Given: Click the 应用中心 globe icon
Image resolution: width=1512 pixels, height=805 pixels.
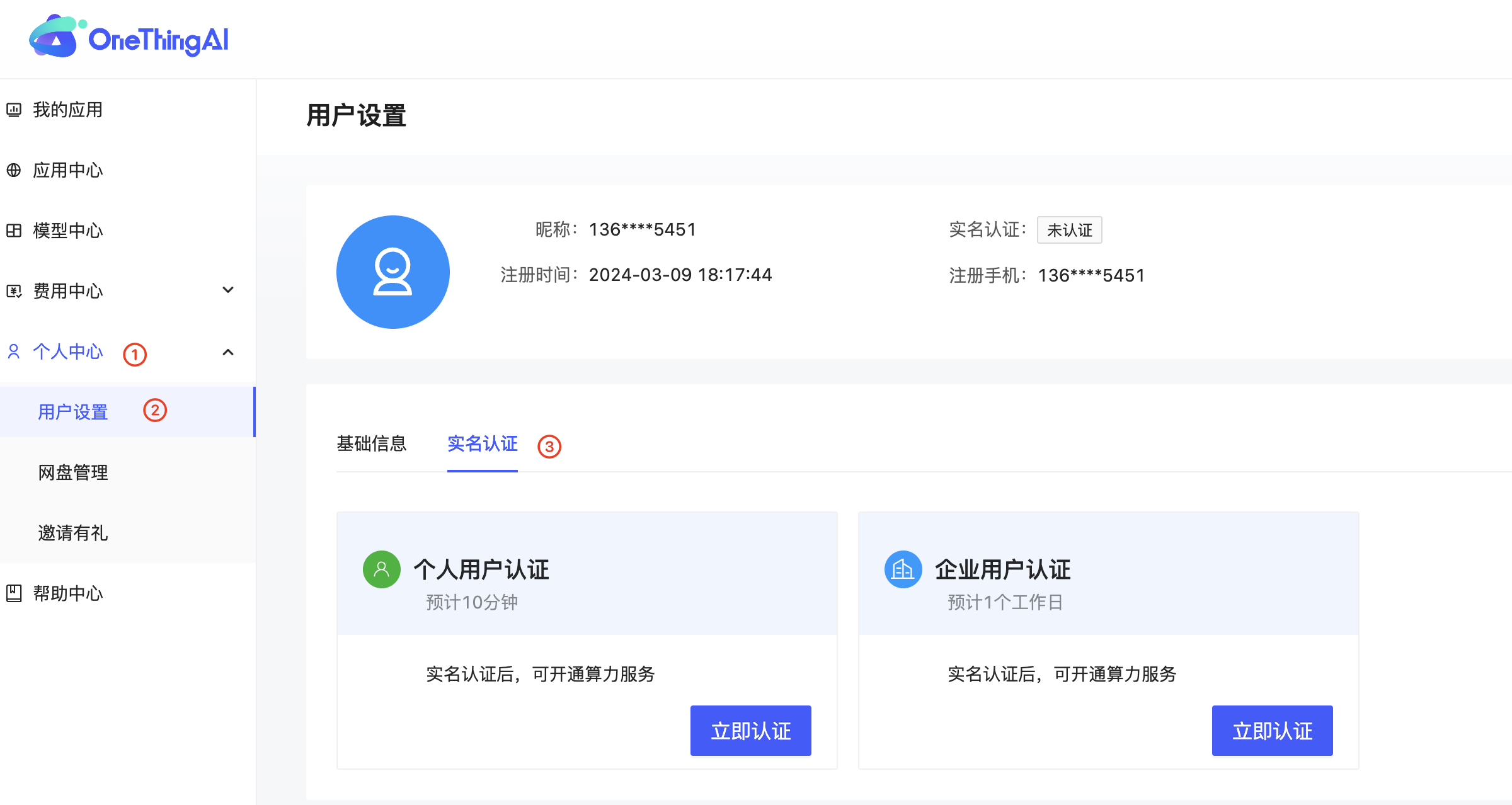Looking at the screenshot, I should [14, 170].
